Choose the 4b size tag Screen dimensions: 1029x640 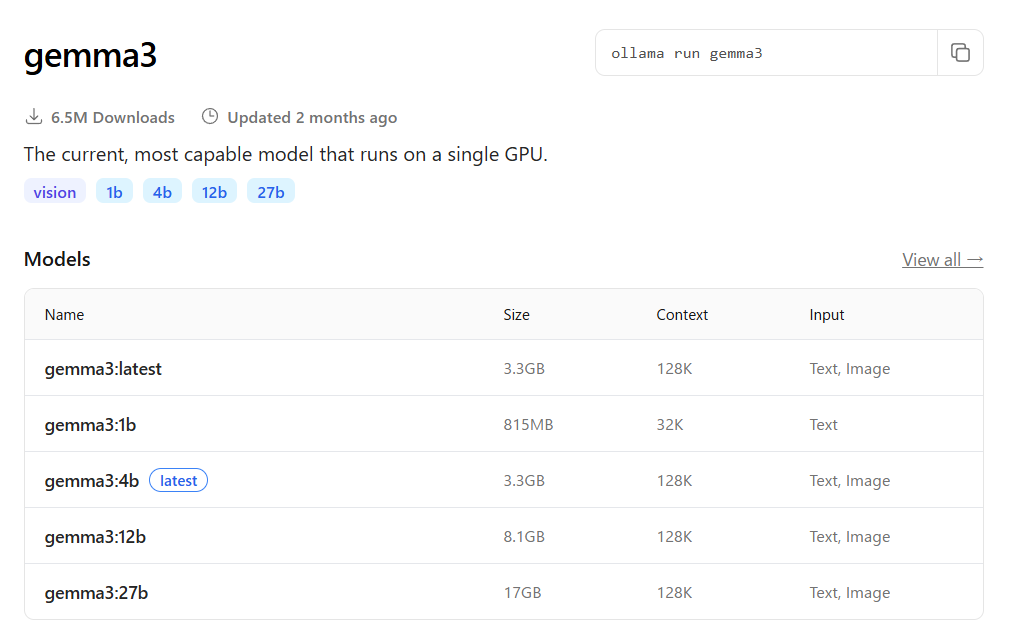coord(162,192)
